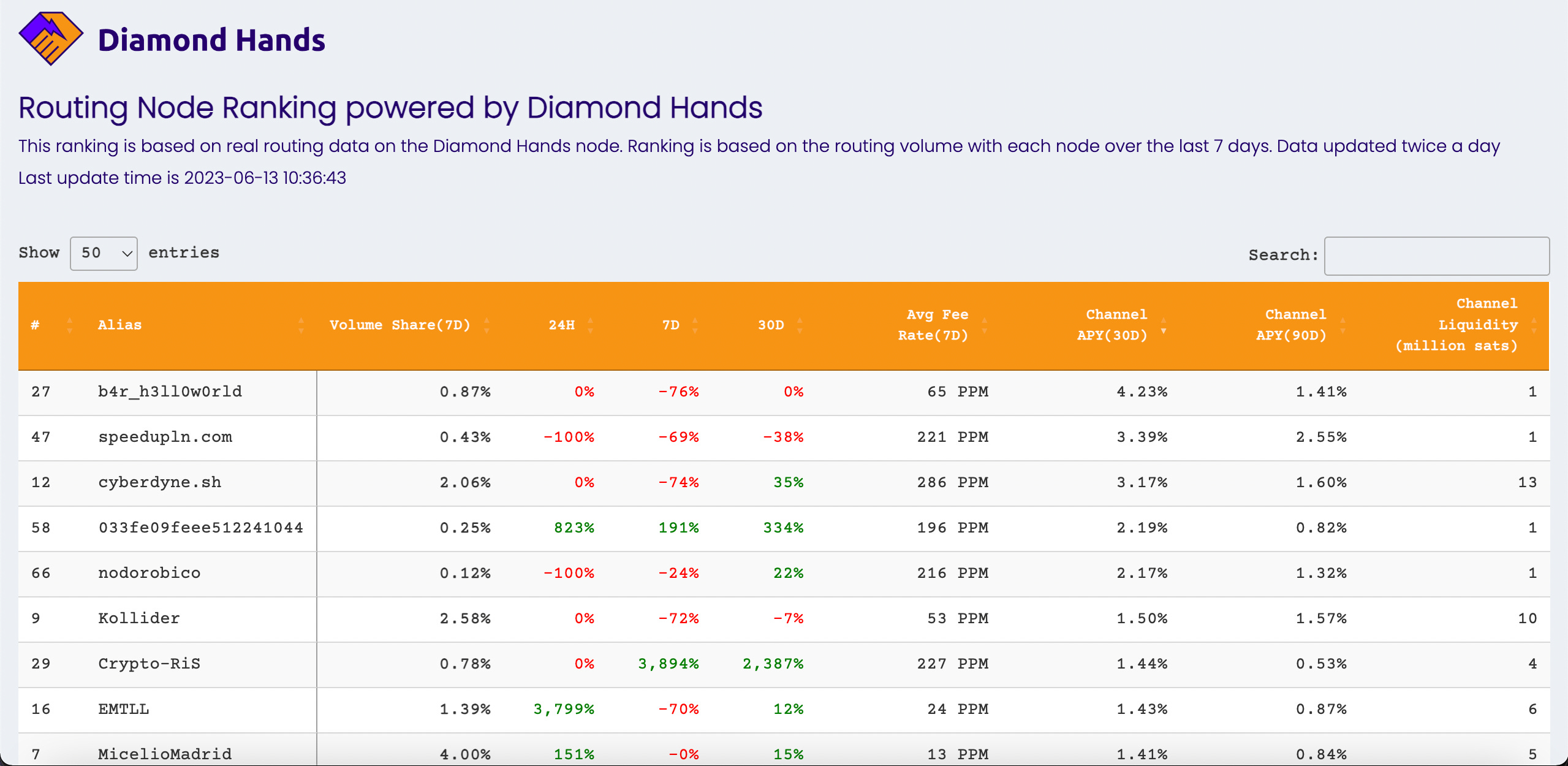Sort by Volume Share(7D) column header
This screenshot has height=766, width=1568.
click(x=409, y=325)
